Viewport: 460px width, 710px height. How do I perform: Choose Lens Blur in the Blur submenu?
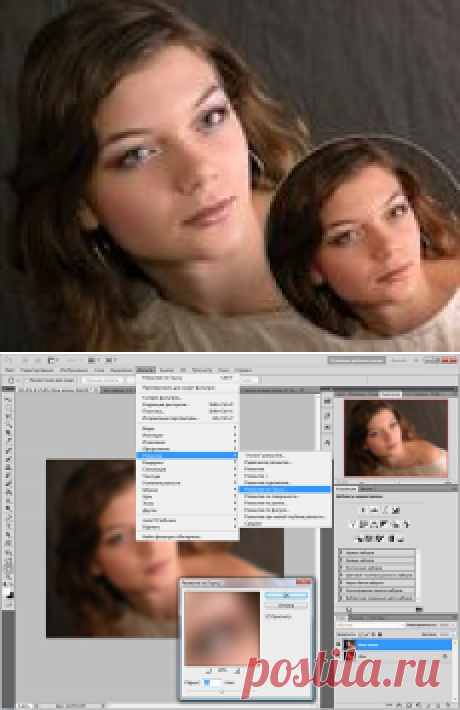285,516
